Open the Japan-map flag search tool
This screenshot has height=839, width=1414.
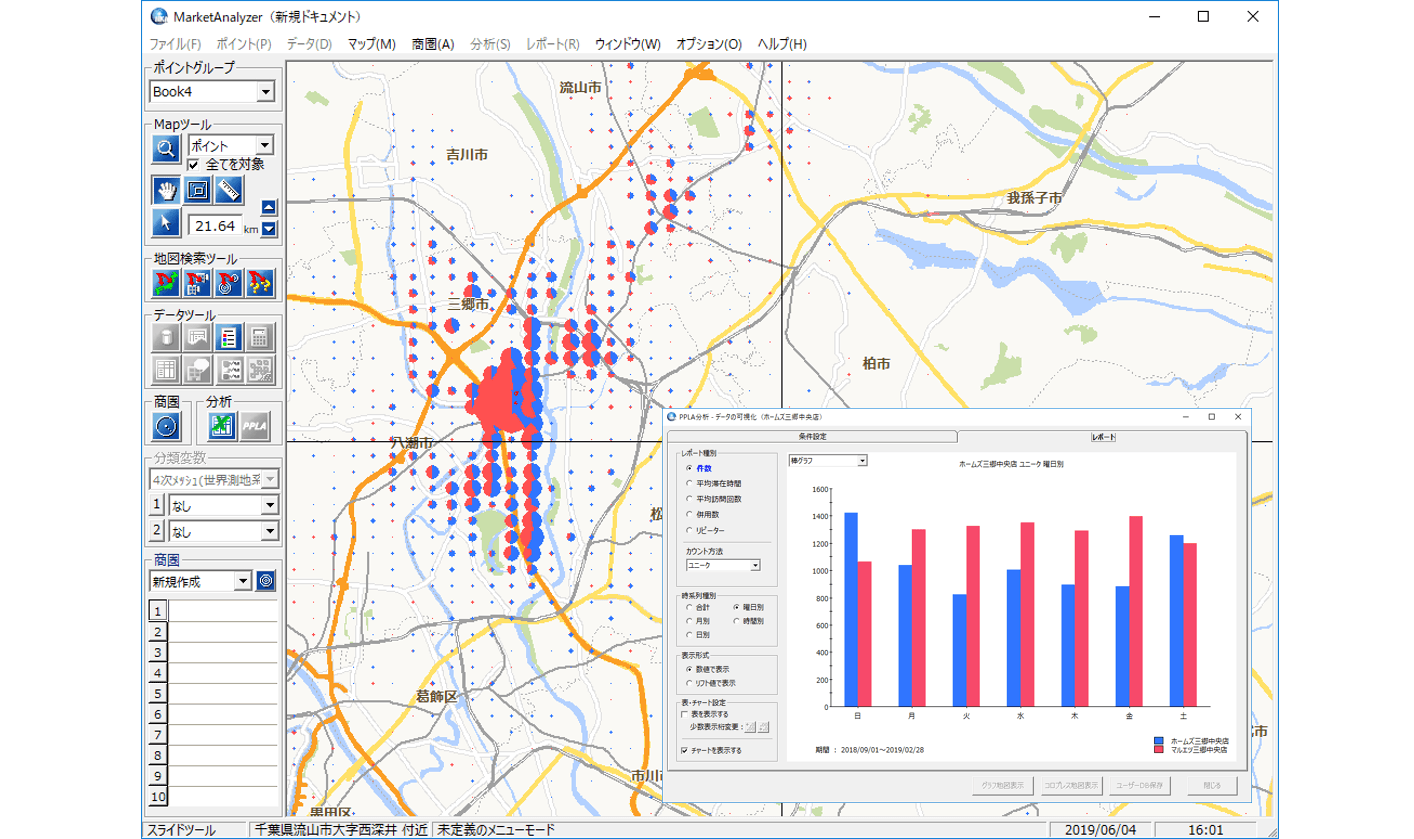click(x=166, y=283)
